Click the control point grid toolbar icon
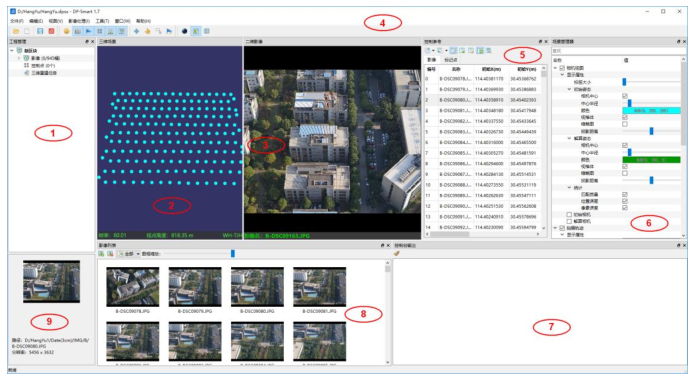 (99, 31)
